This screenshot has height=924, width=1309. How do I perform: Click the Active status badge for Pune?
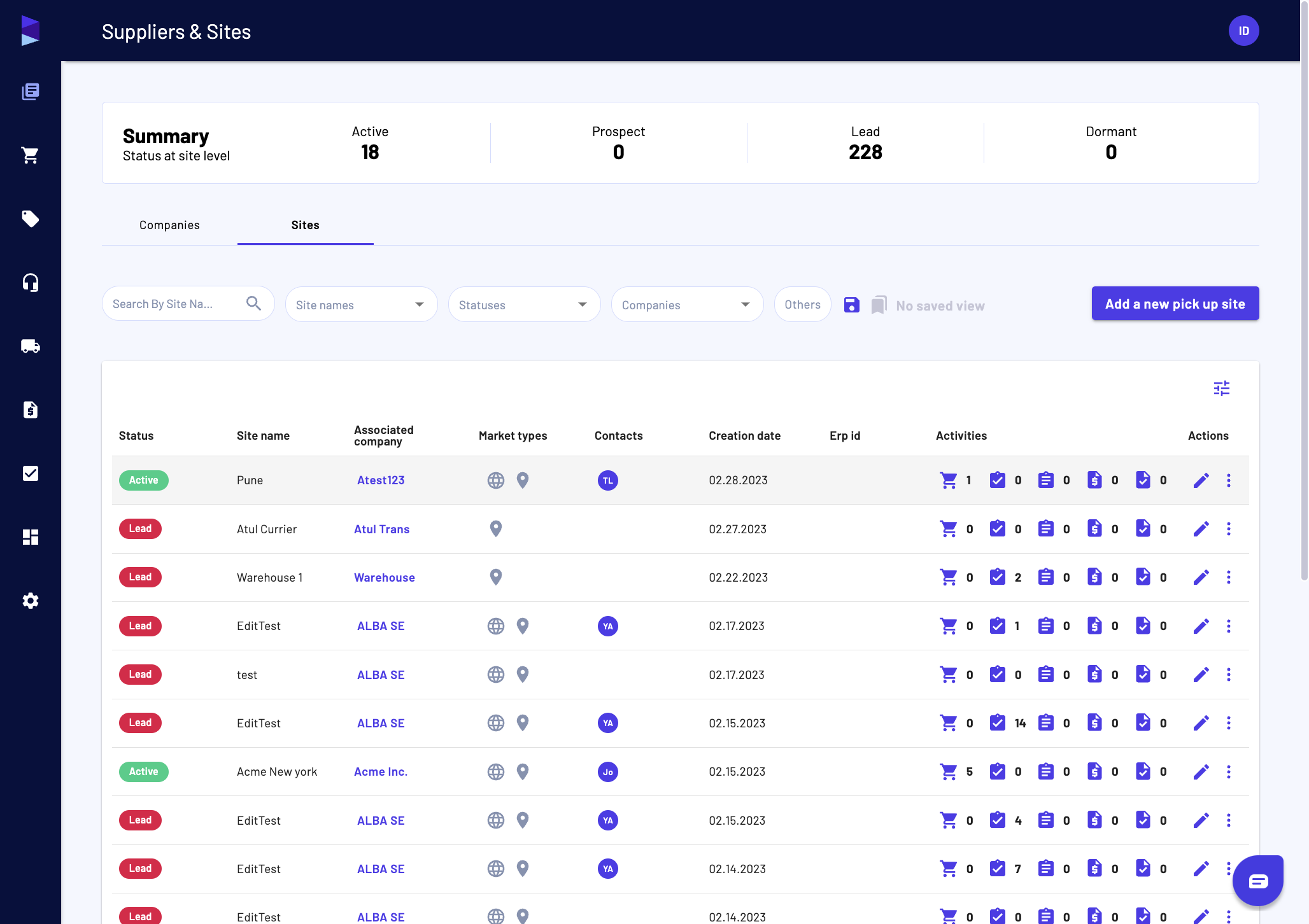143,480
